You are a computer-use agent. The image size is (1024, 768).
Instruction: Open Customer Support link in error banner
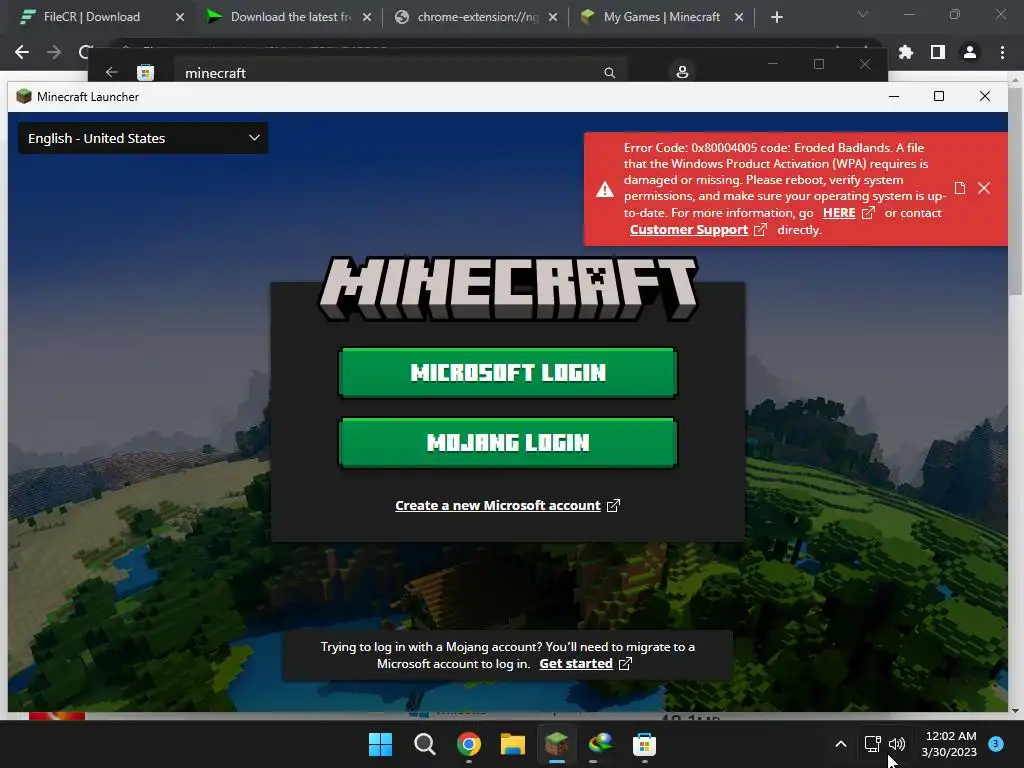point(697,230)
